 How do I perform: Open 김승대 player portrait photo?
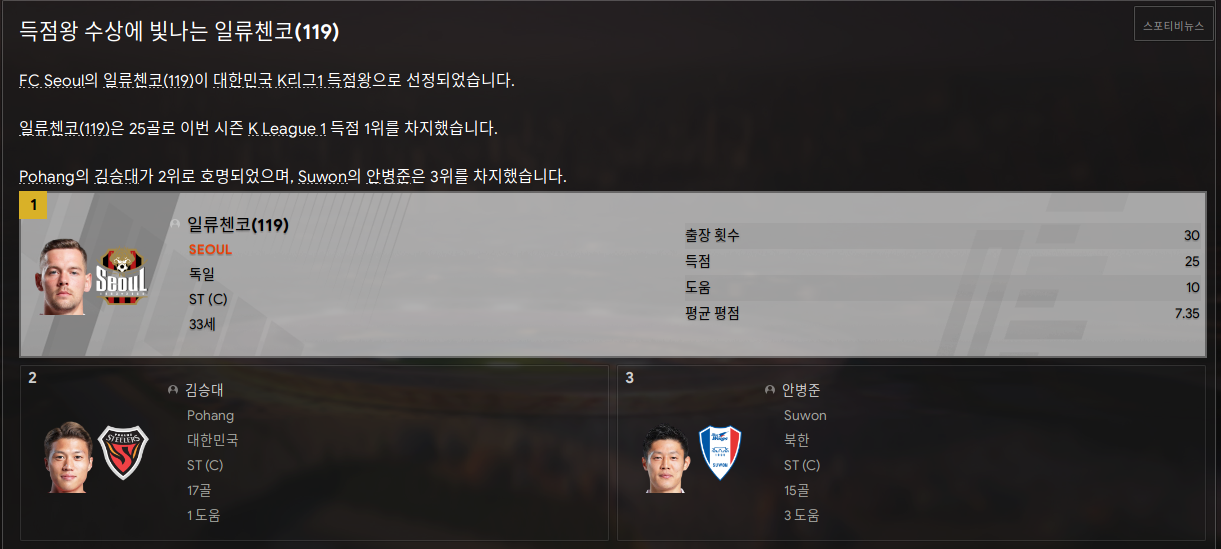[x=68, y=457]
